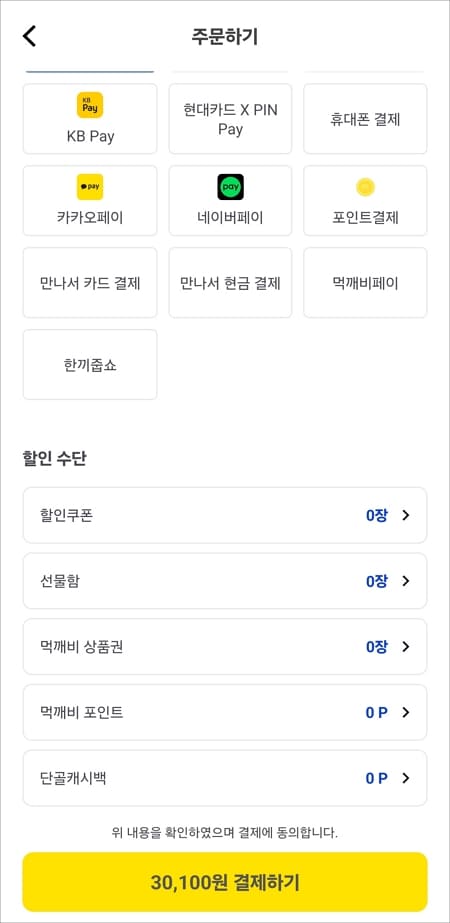450x923 pixels.
Task: Tap the 30,100원 결제하기 button
Action: pyautogui.click(x=225, y=882)
